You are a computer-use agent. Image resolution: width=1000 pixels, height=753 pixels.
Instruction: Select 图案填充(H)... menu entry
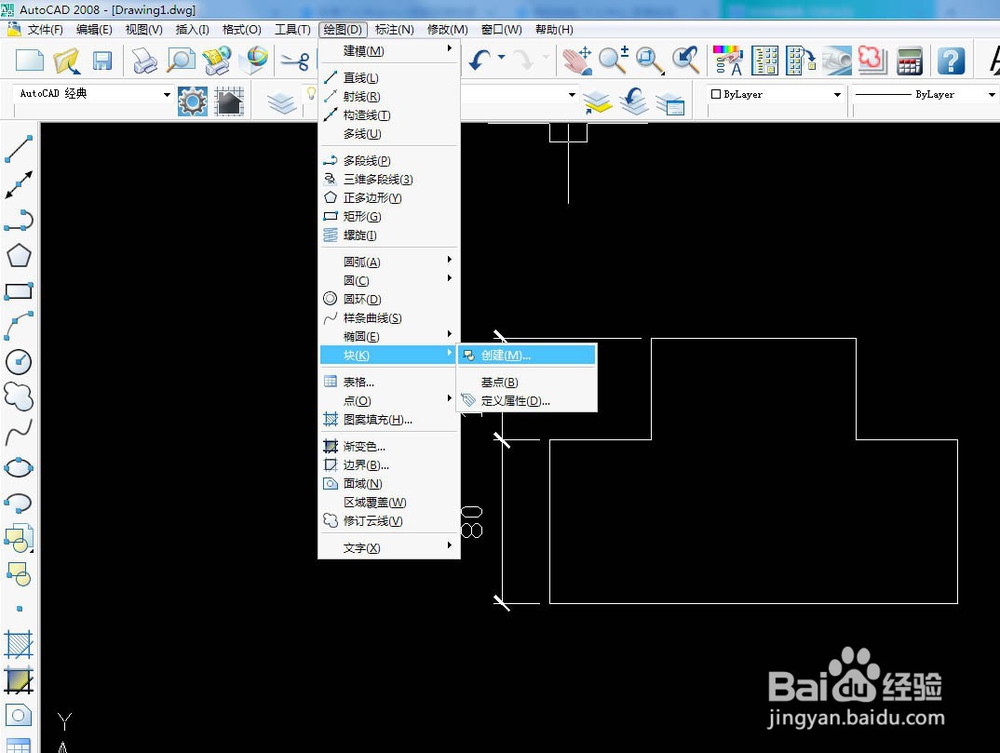coord(389,420)
